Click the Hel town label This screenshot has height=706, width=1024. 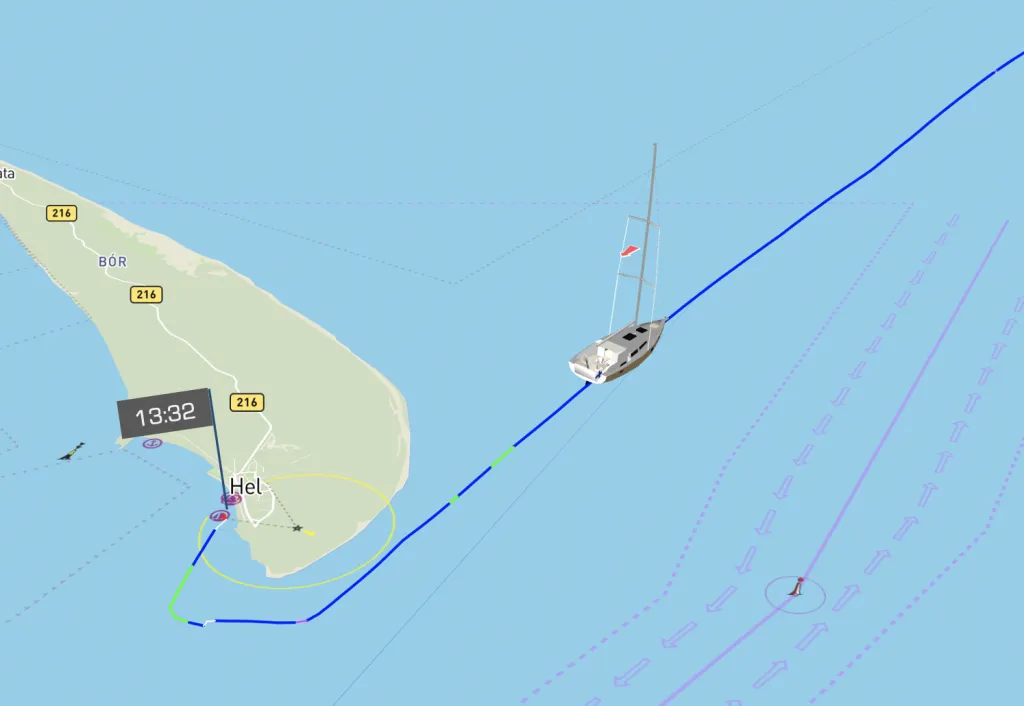[246, 487]
